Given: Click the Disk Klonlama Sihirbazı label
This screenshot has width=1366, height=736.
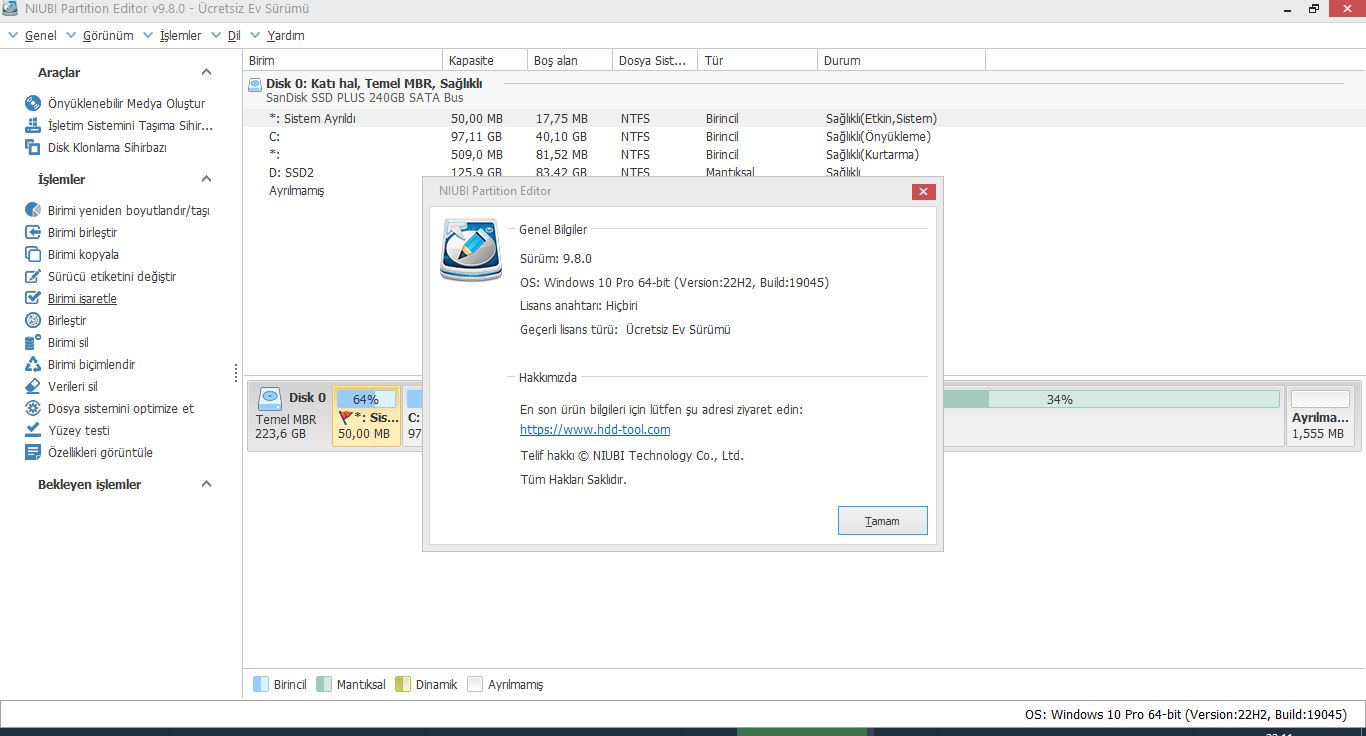Looking at the screenshot, I should (107, 147).
